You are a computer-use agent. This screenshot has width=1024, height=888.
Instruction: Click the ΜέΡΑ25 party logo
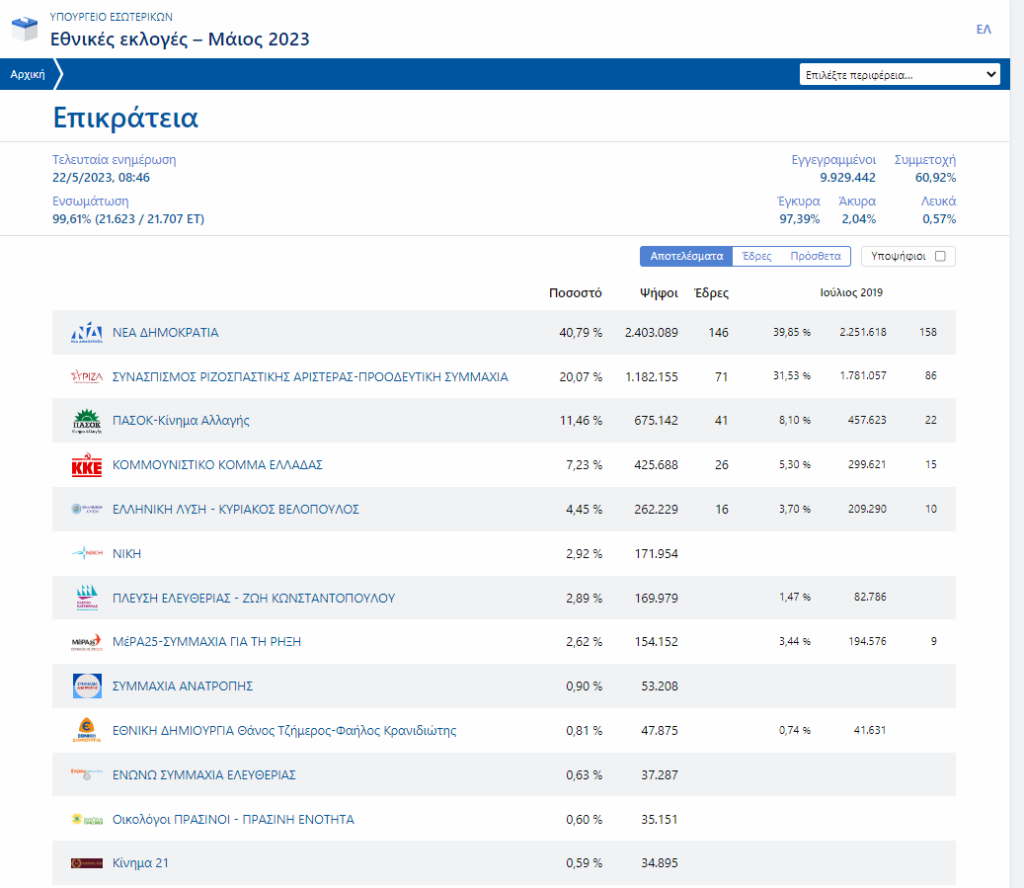[87, 642]
